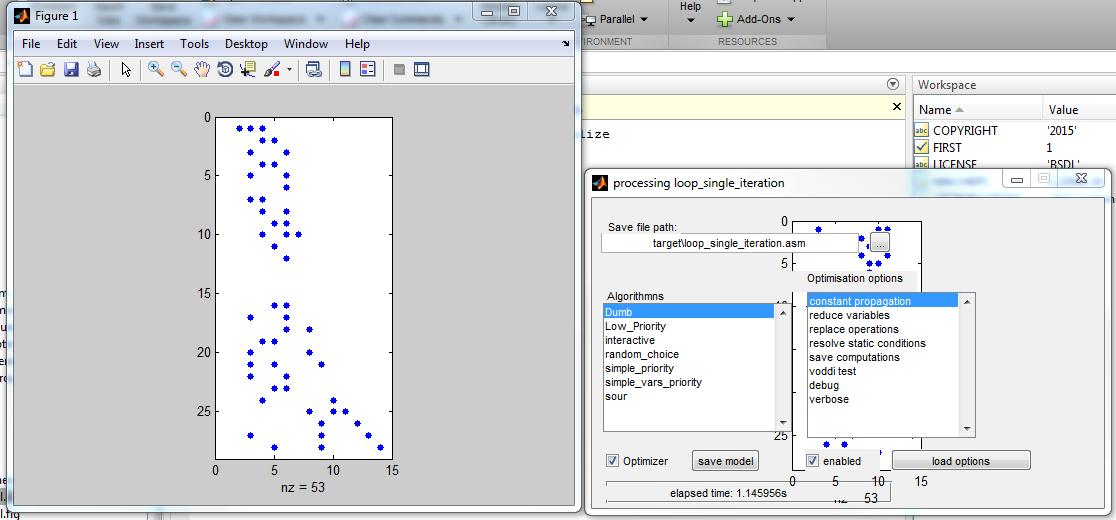
Task: Toggle the Optimizer checkbox
Action: (x=612, y=461)
